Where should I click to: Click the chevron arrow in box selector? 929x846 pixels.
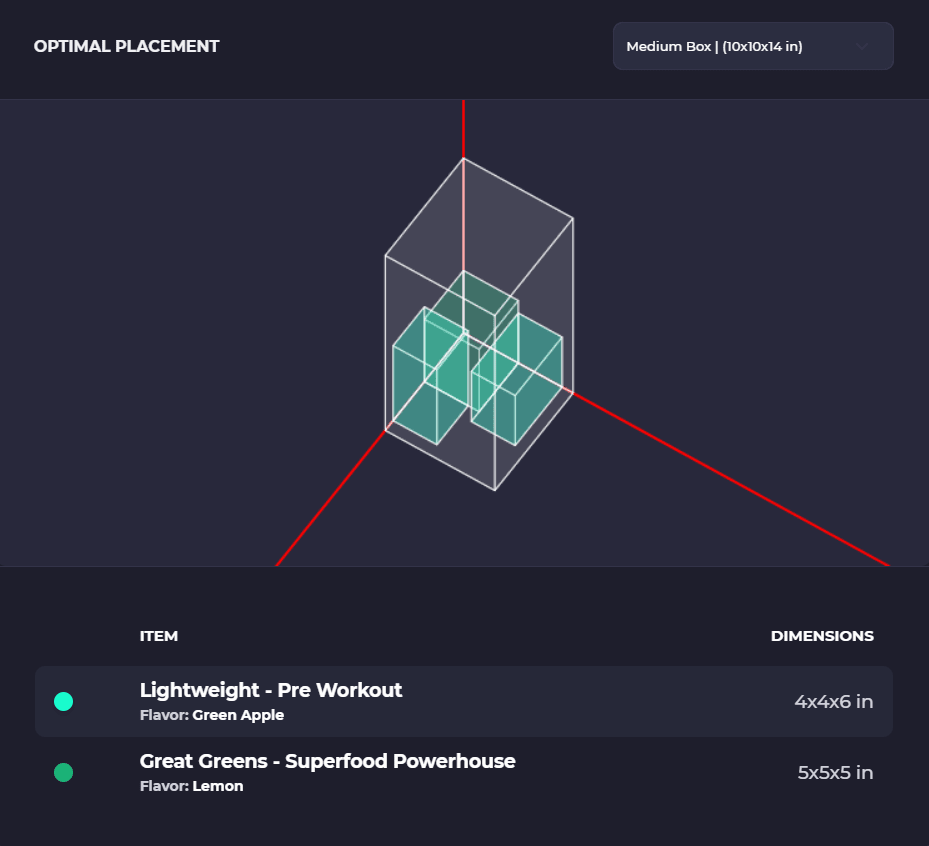click(862, 46)
